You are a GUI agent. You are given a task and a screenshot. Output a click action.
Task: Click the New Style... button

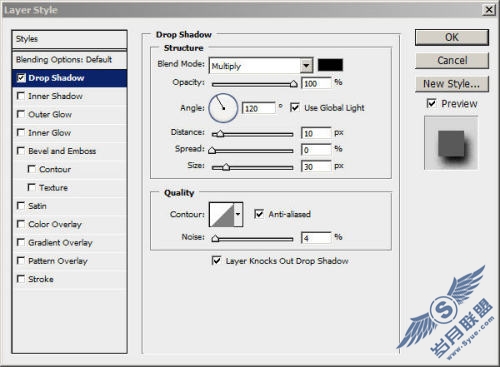[x=452, y=84]
